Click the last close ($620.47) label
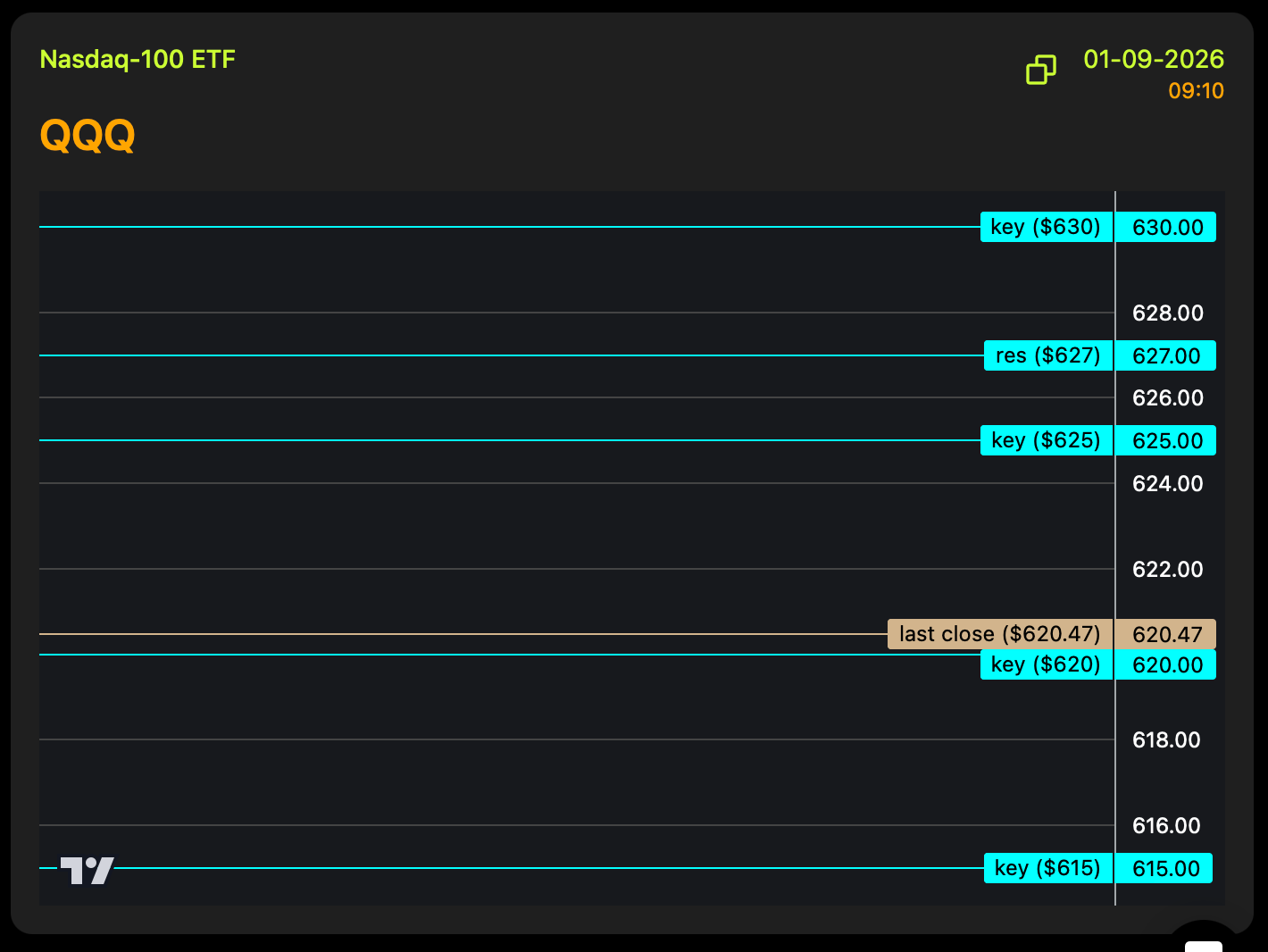1268x952 pixels. point(999,634)
